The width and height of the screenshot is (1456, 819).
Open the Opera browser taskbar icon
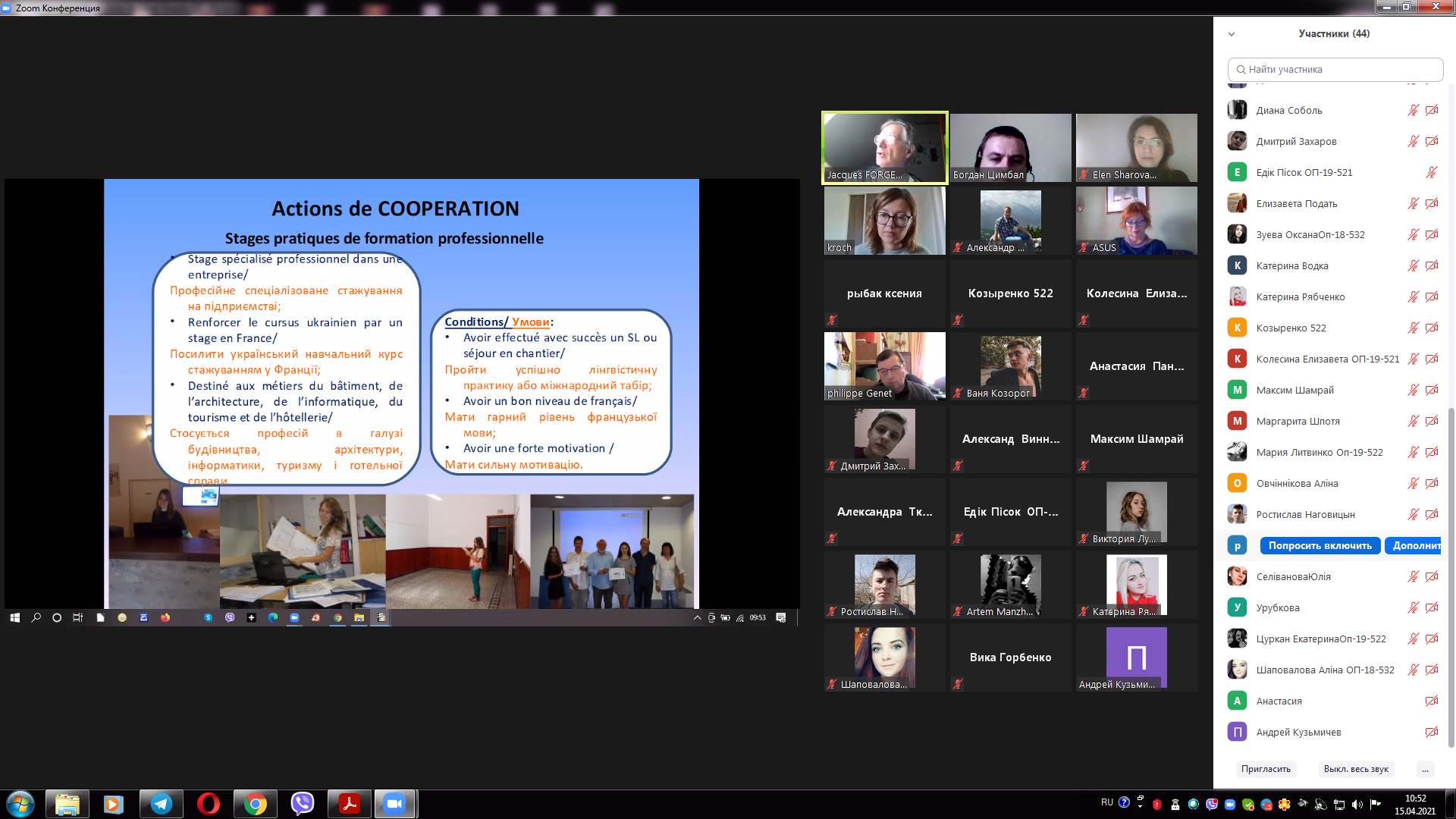(209, 804)
